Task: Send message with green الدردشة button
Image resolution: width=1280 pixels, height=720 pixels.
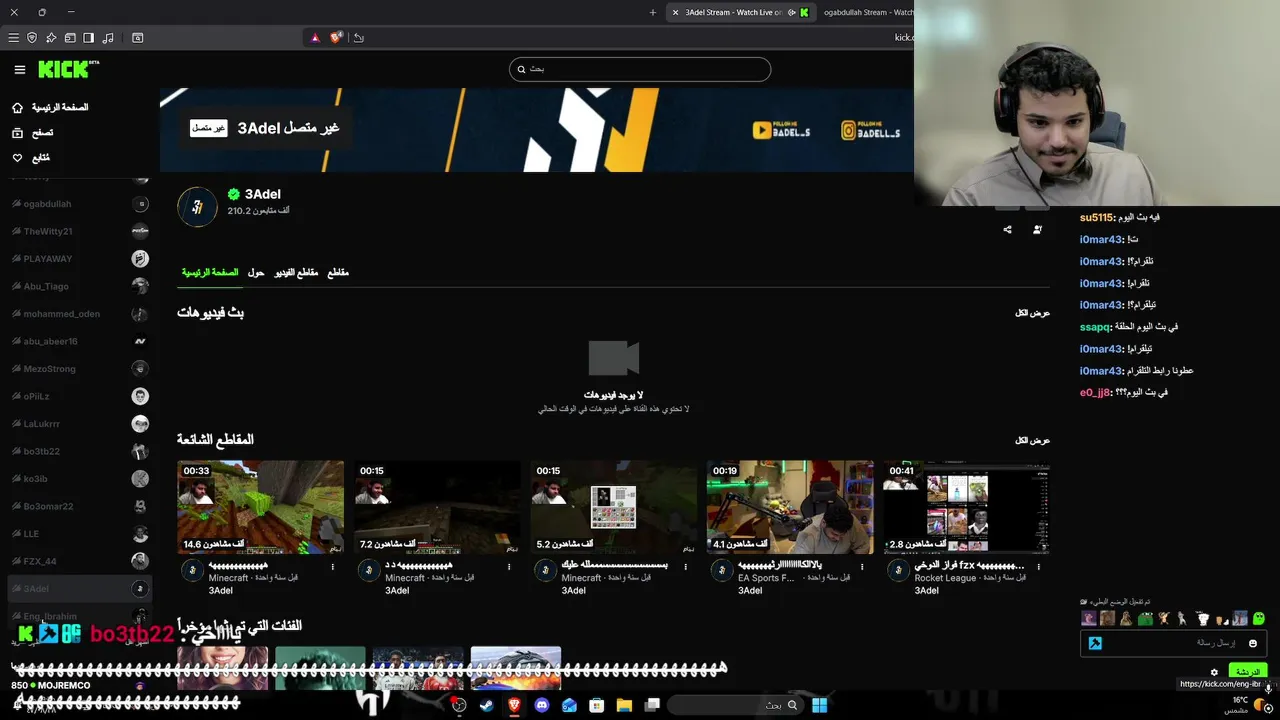Action: tap(1248, 671)
